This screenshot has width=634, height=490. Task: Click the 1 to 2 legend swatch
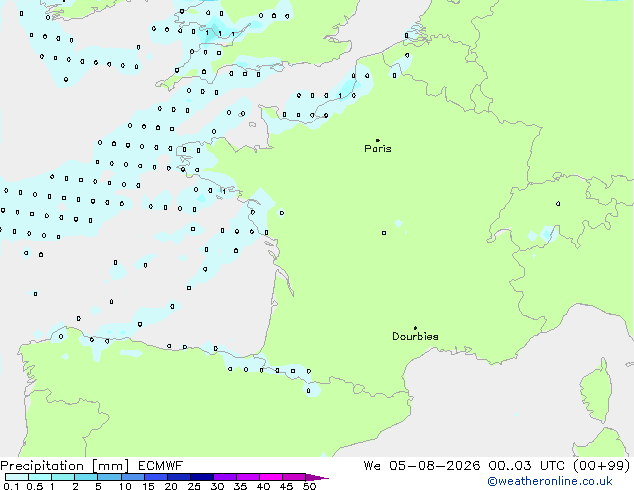point(63,477)
